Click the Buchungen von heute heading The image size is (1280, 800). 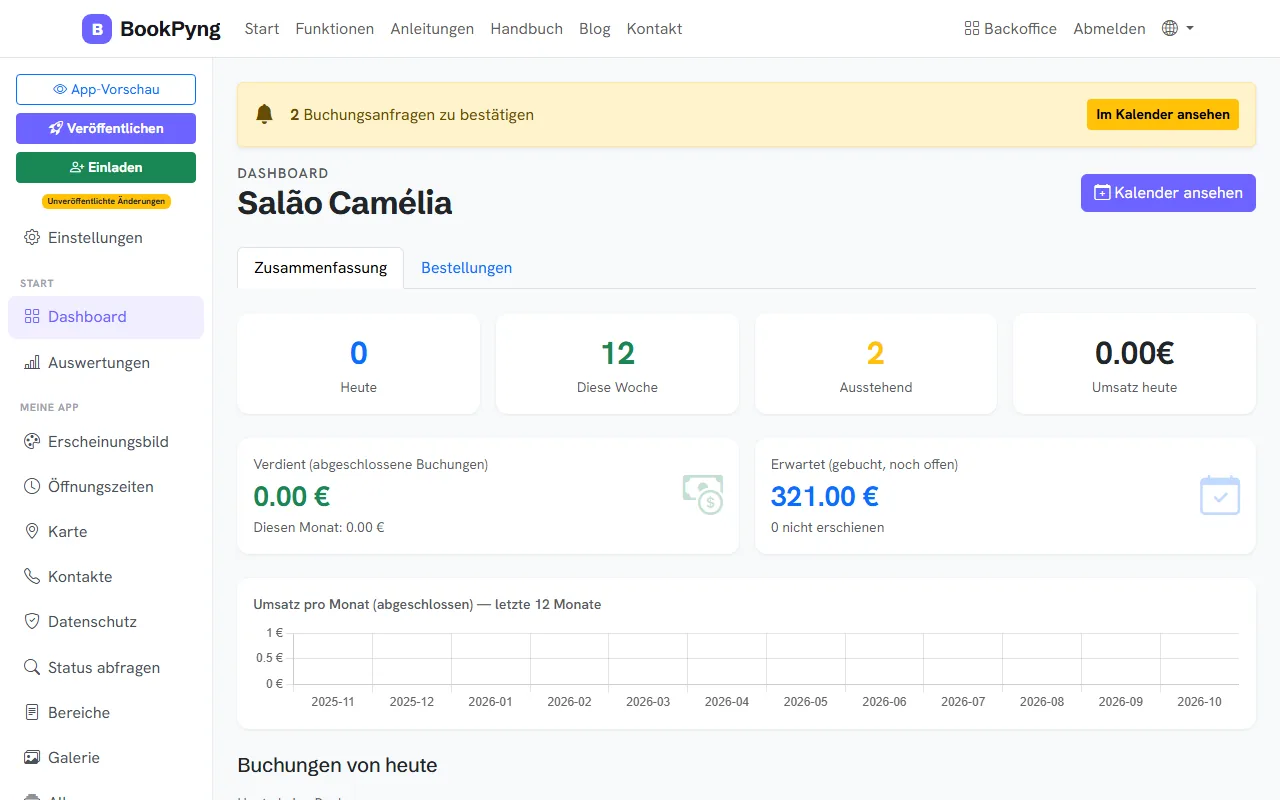pyautogui.click(x=337, y=765)
